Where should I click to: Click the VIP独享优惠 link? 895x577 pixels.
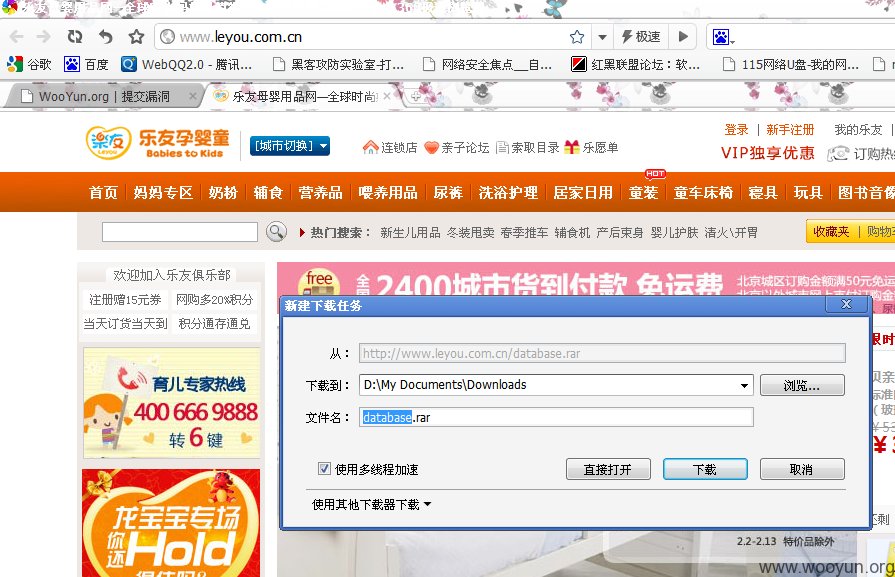[767, 153]
